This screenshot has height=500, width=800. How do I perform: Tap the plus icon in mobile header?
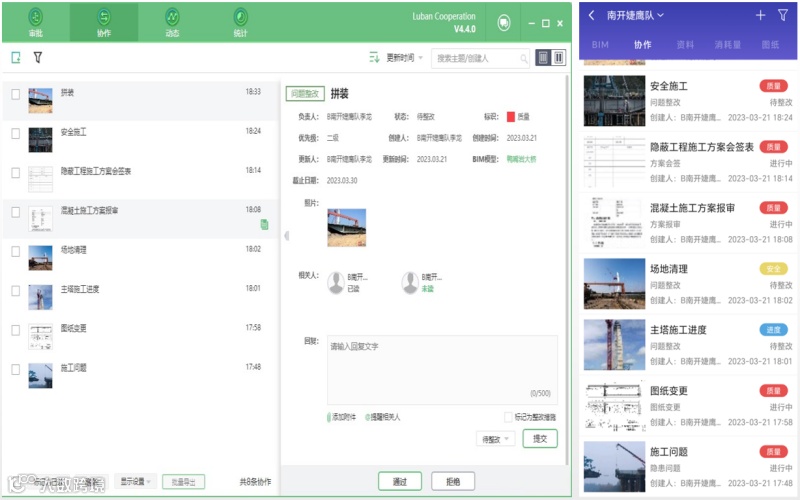(x=760, y=15)
